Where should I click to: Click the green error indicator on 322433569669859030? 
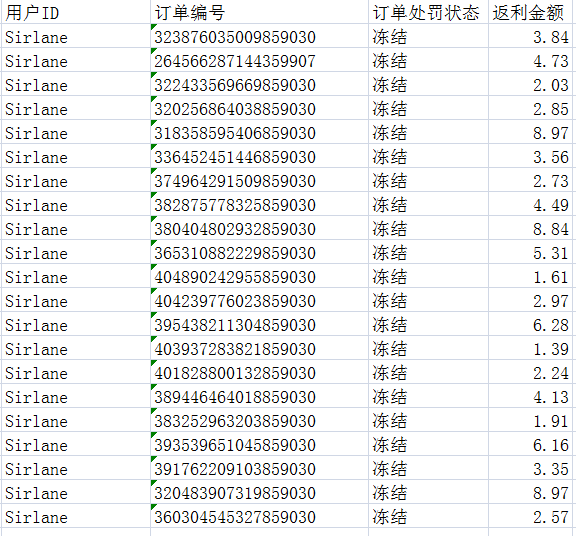pyautogui.click(x=154, y=75)
